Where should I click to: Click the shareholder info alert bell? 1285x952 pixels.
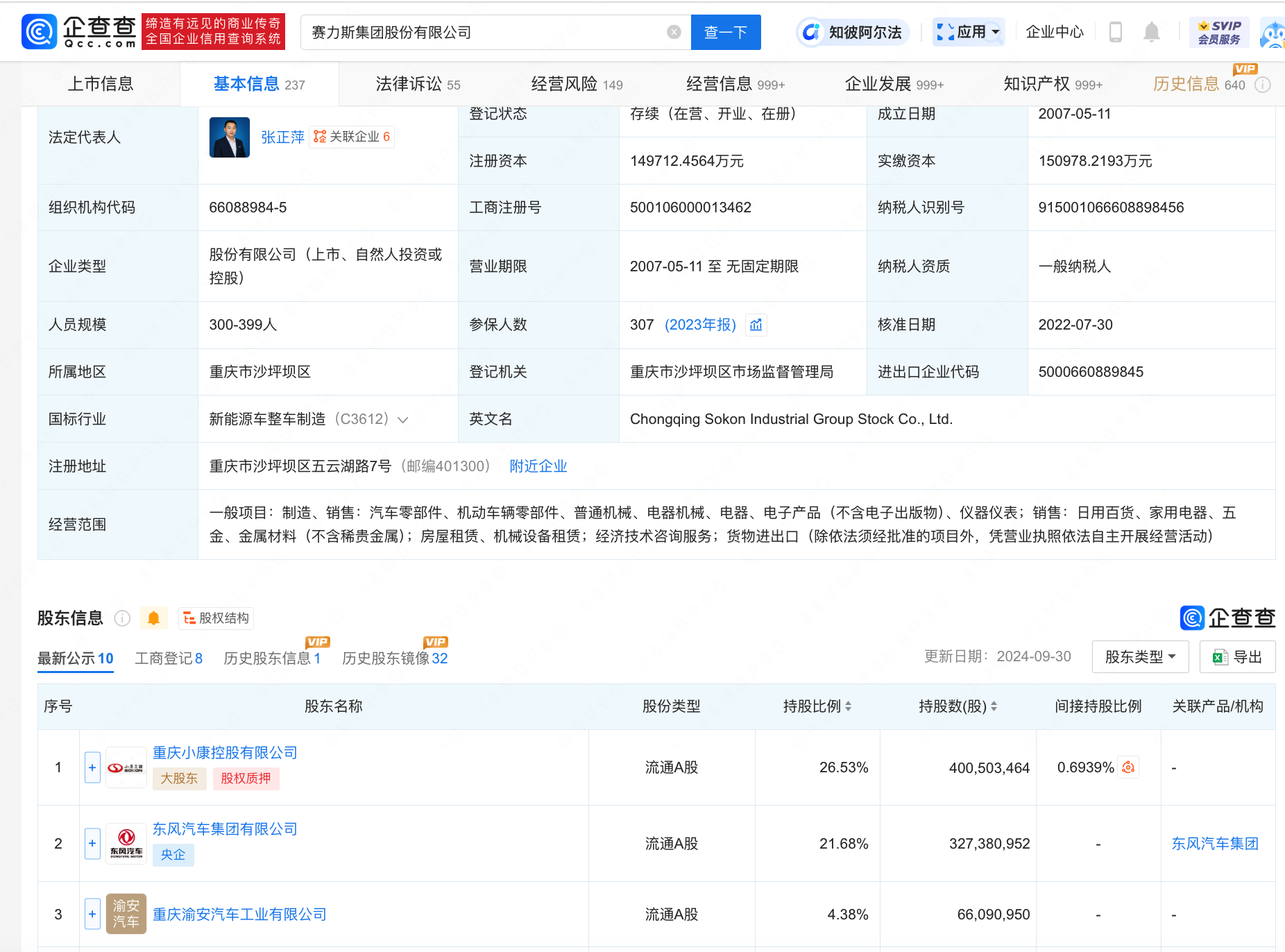(153, 618)
